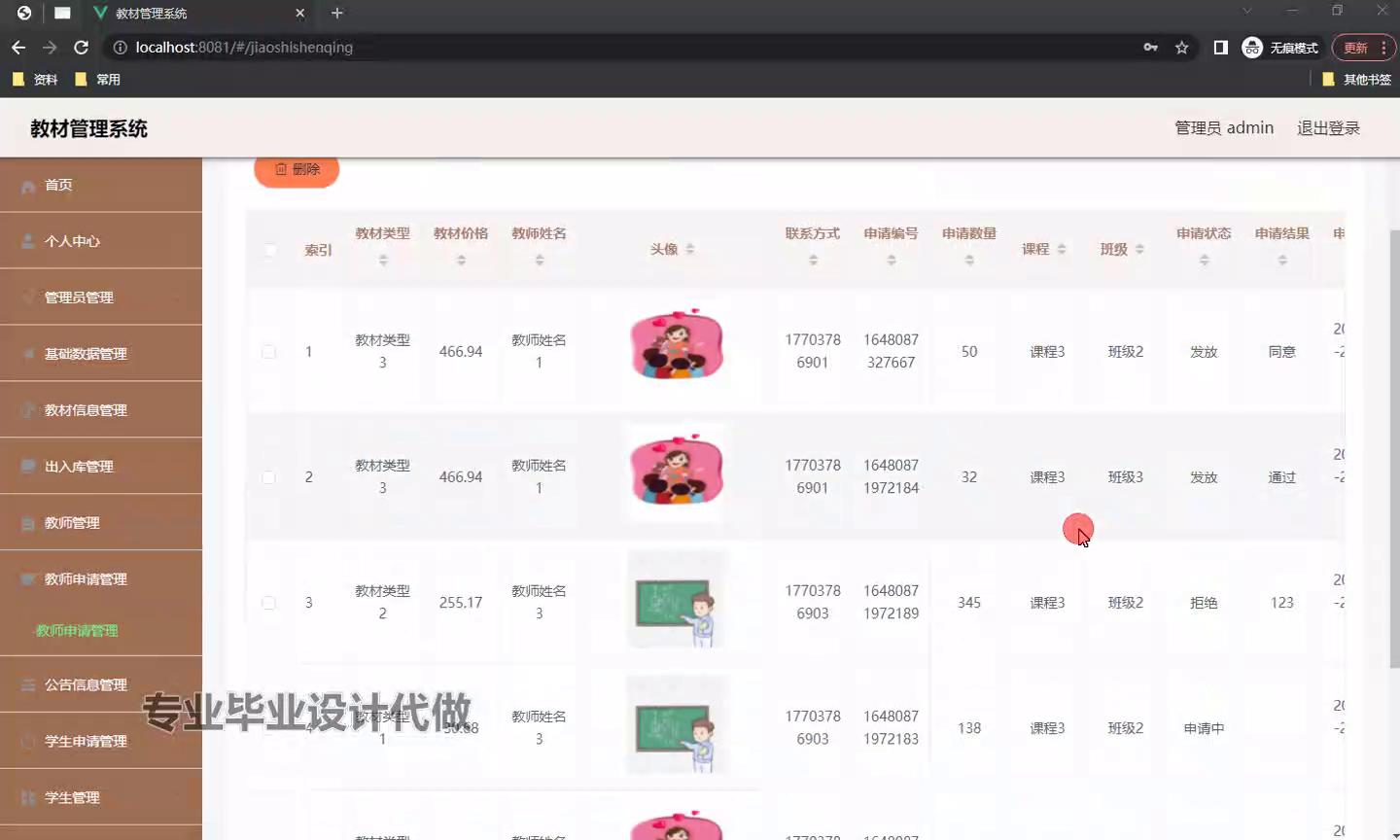The height and width of the screenshot is (840, 1400).
Task: Click the 教材管理系统 header title
Action: 88,129
